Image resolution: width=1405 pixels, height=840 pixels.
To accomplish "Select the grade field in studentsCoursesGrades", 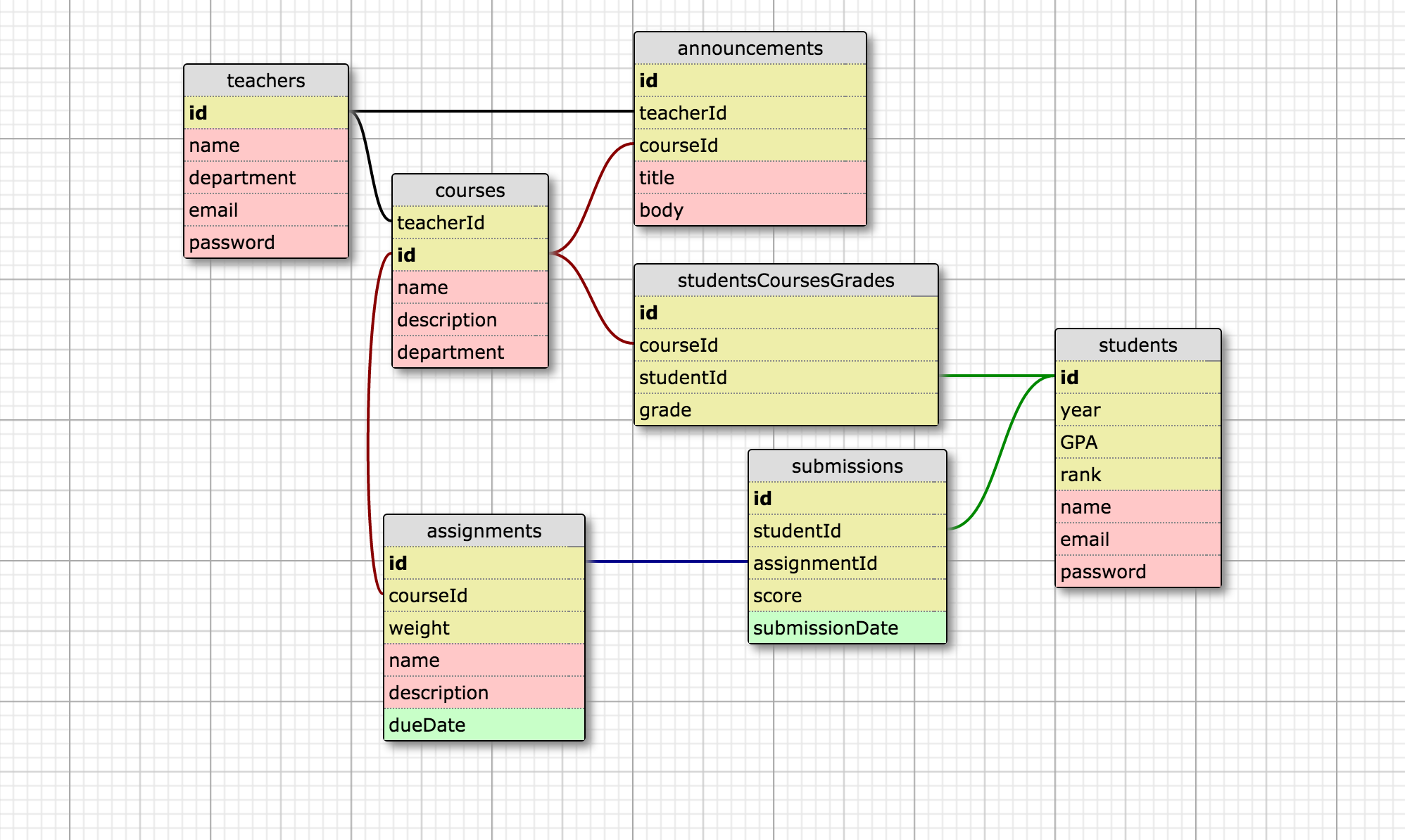I will tap(786, 410).
